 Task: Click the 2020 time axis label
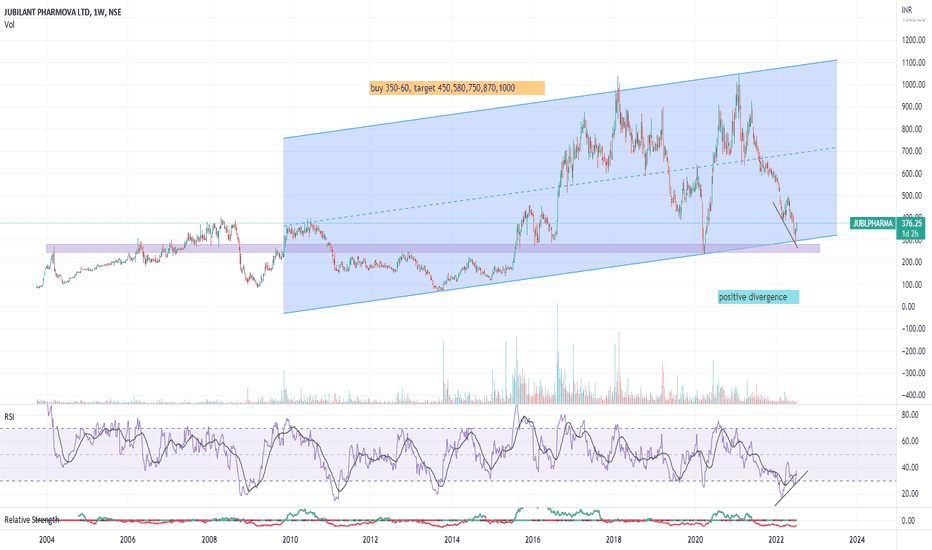(695, 539)
